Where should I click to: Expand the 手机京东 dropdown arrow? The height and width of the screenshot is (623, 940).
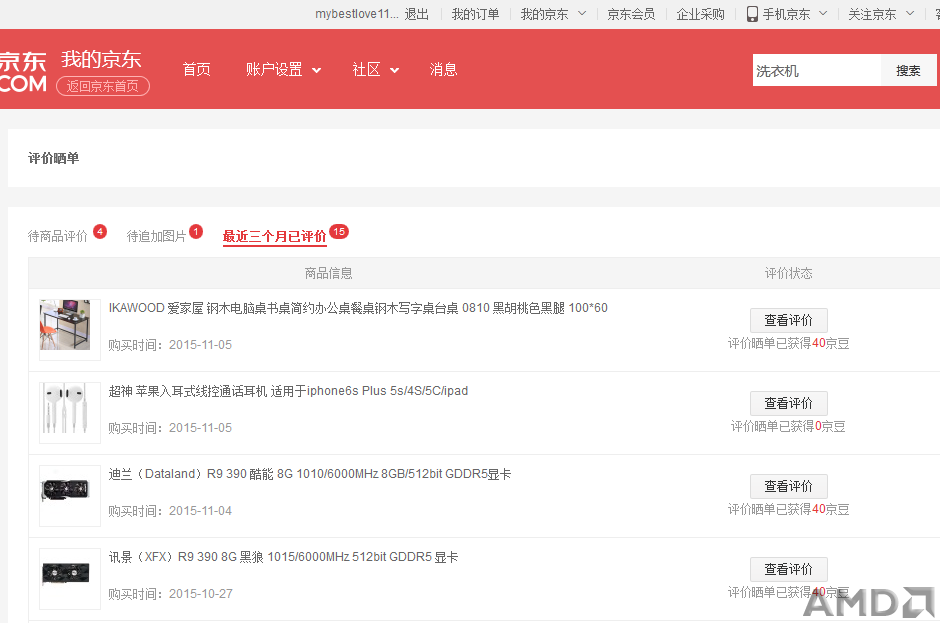(823, 13)
